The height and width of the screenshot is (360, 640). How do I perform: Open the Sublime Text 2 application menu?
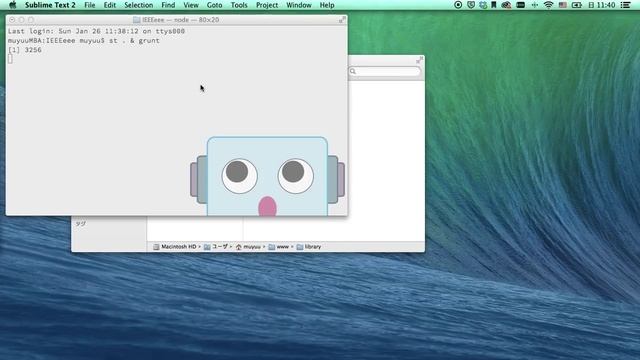coord(50,5)
